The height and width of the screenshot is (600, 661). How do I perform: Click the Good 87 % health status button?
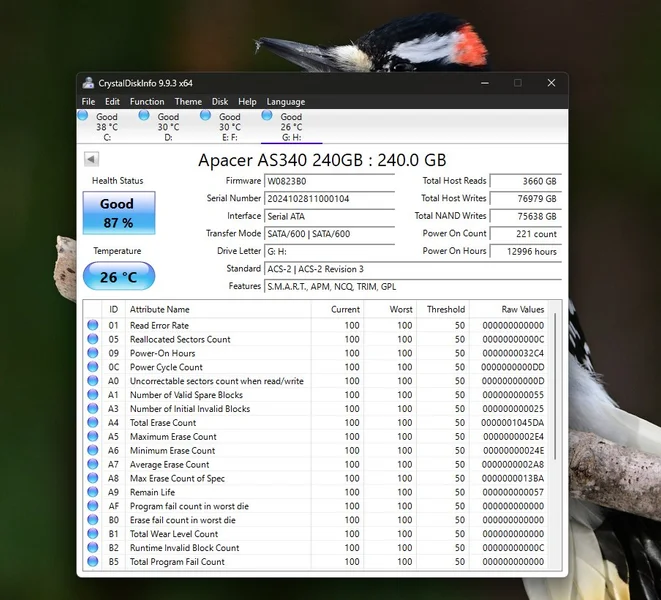119,213
